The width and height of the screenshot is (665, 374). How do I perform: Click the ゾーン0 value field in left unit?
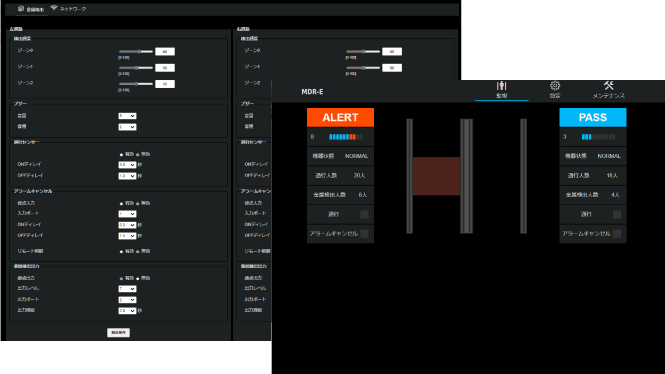point(165,51)
